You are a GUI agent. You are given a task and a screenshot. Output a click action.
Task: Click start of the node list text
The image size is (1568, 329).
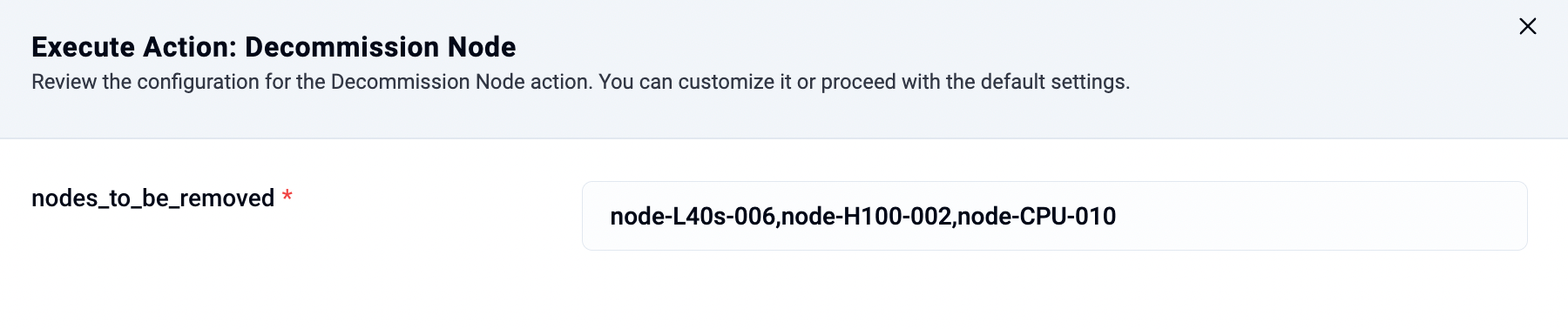[611, 216]
